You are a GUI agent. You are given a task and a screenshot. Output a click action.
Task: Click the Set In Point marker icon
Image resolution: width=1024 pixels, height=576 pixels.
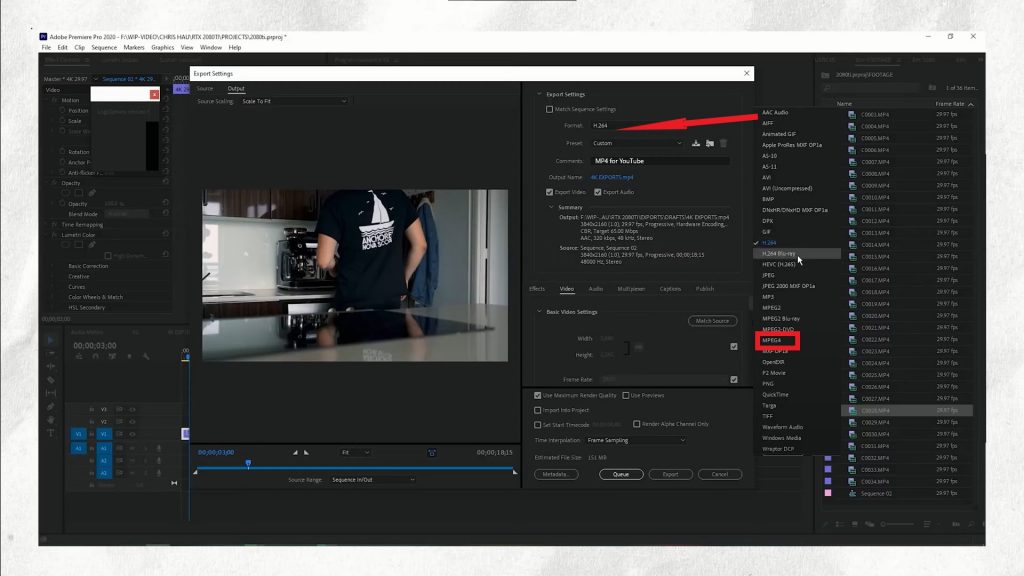click(x=295, y=452)
